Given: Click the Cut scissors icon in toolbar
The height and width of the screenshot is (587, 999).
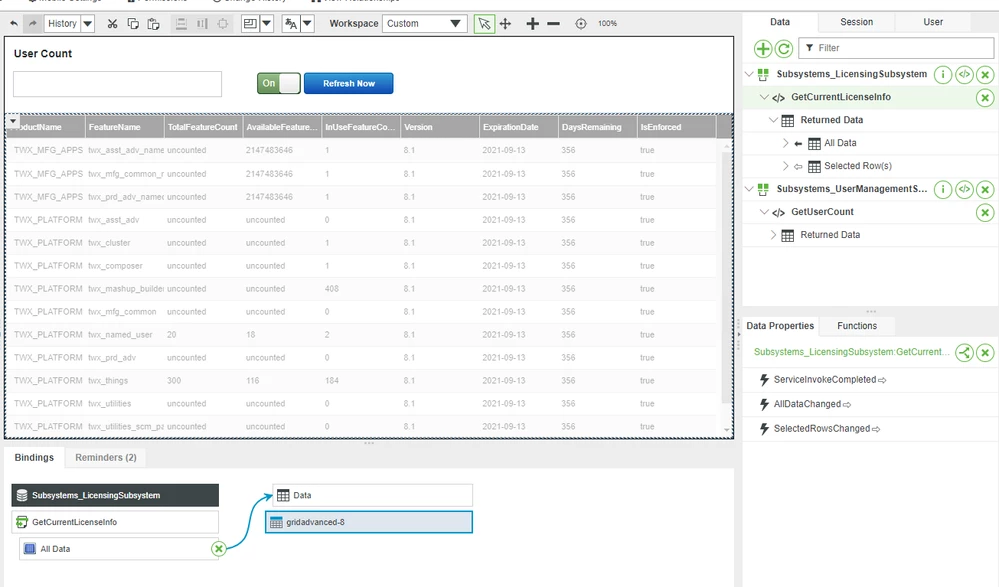Looking at the screenshot, I should (x=112, y=24).
